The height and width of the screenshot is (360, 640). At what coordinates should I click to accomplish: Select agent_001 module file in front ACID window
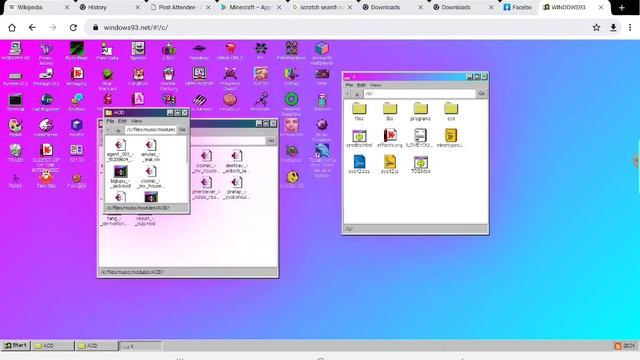tap(120, 150)
